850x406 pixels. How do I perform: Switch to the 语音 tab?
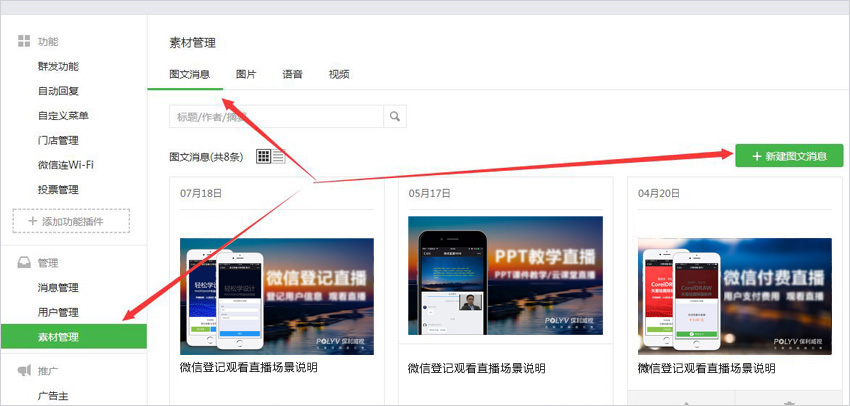tap(293, 75)
